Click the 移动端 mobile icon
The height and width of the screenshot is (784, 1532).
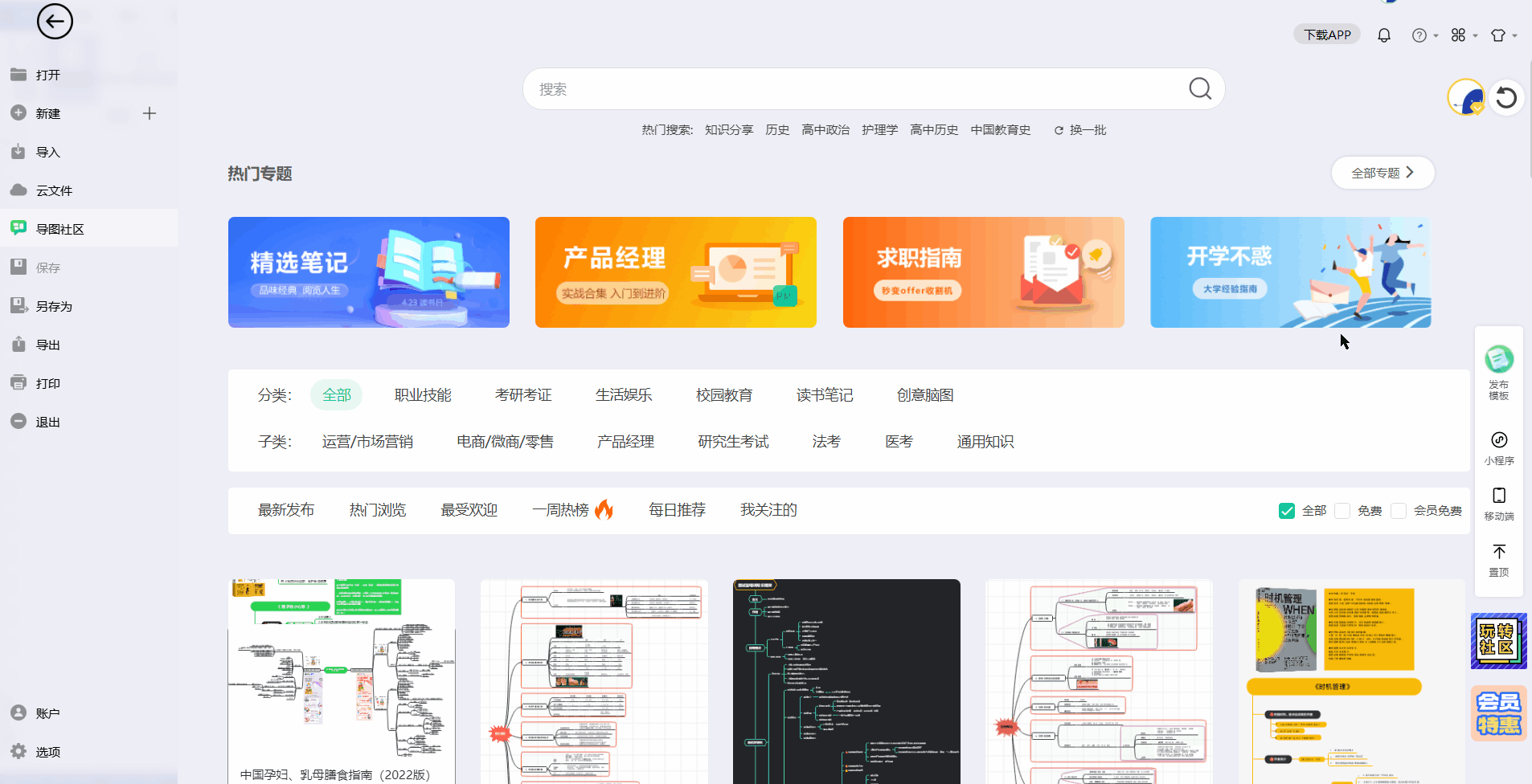(1499, 495)
